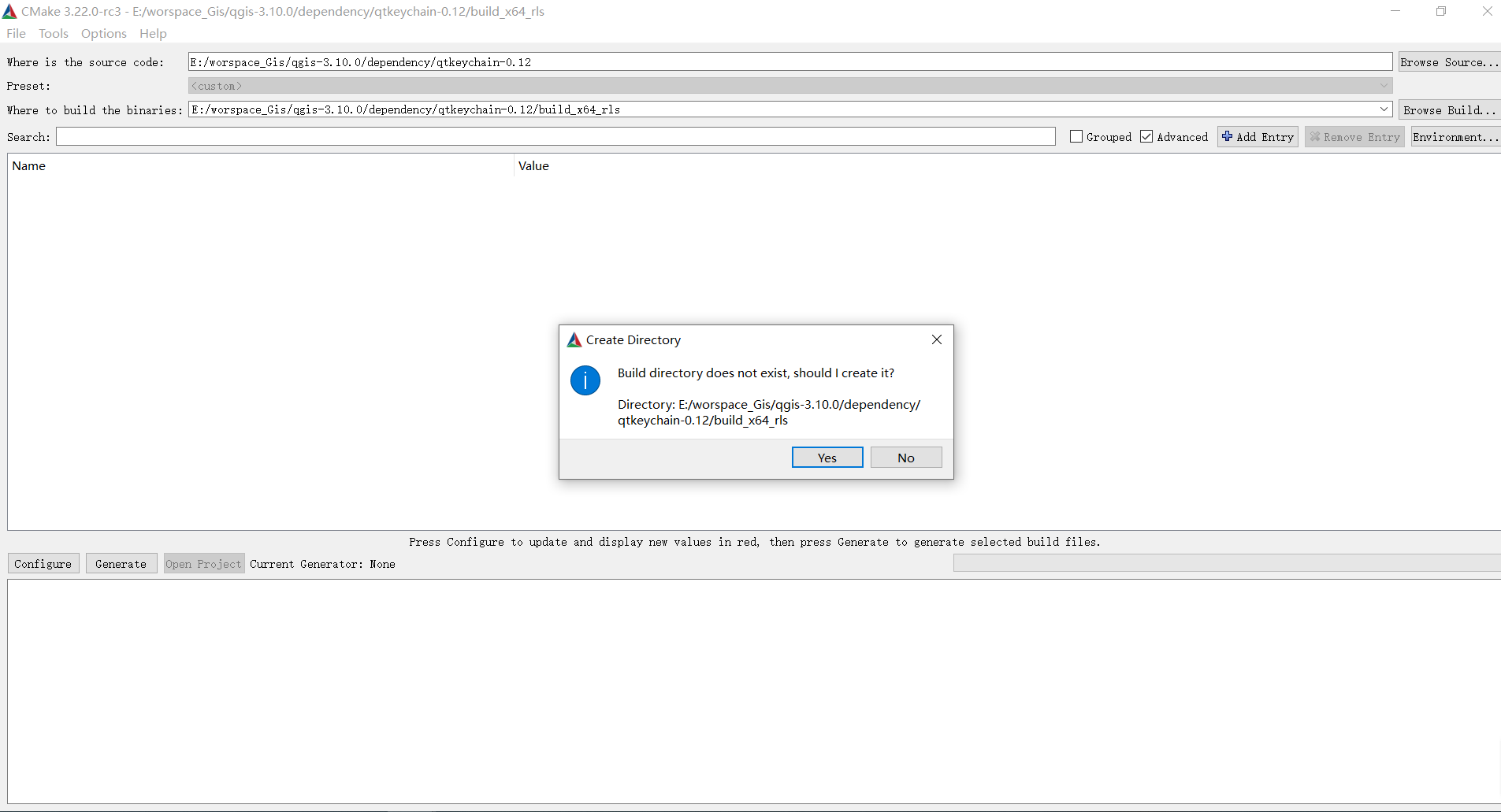
Task: Click the output log pane
Action: (x=754, y=691)
